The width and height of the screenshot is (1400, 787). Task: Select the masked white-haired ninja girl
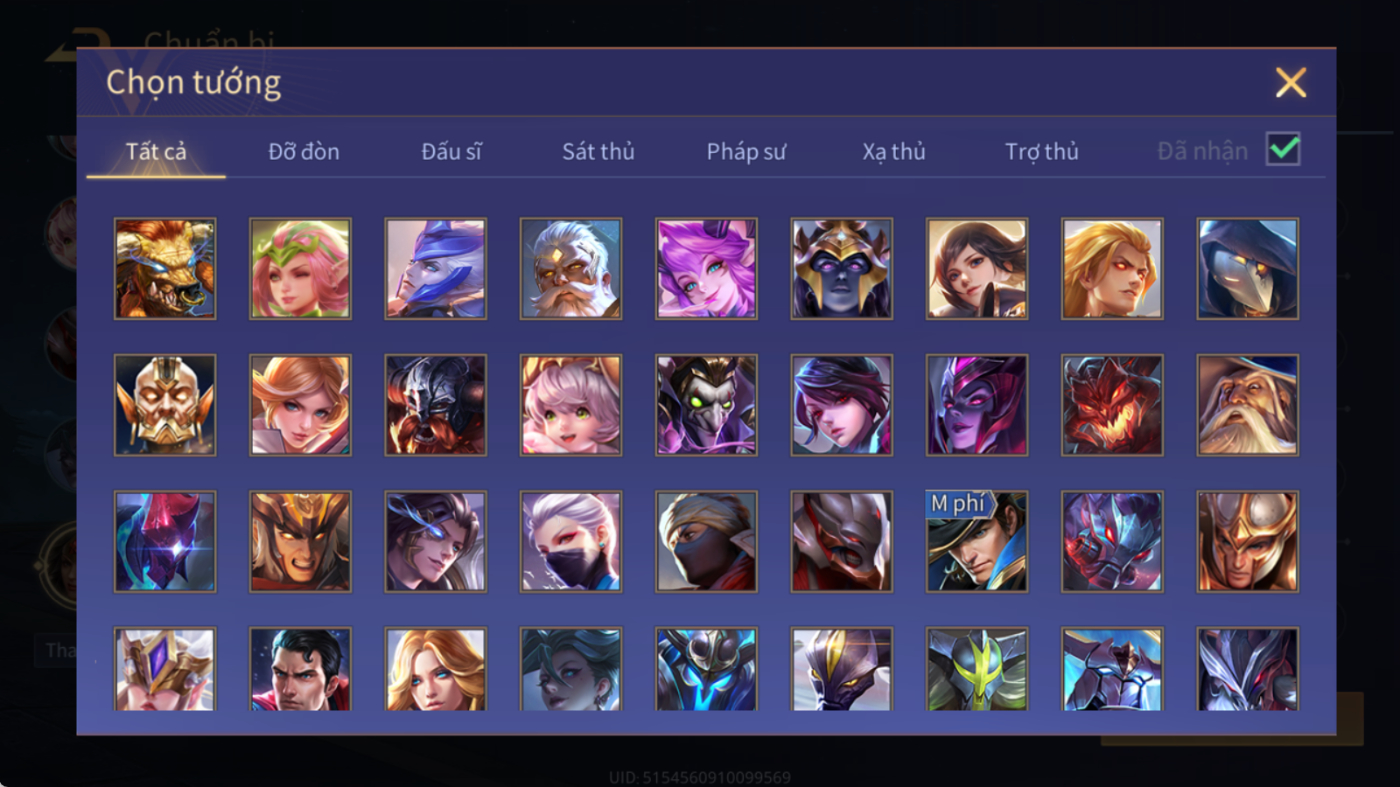coord(571,541)
